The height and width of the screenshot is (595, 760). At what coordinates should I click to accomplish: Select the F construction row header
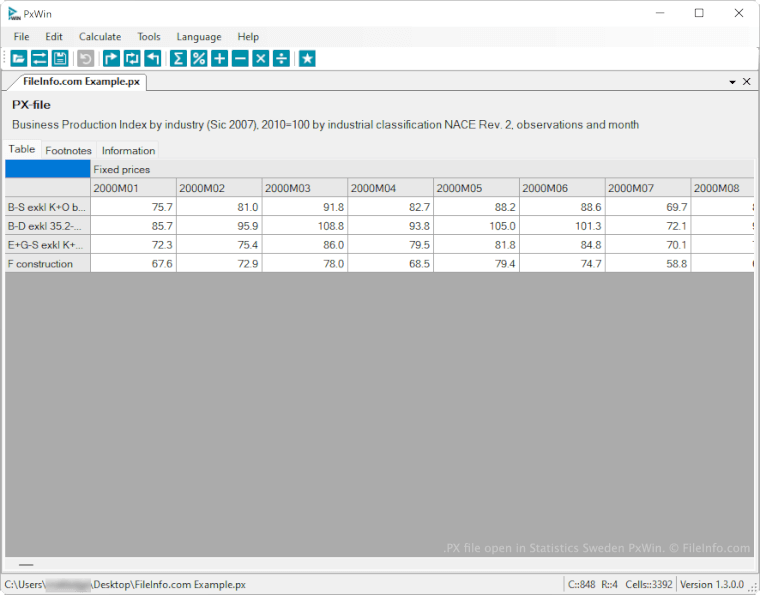pyautogui.click(x=47, y=264)
